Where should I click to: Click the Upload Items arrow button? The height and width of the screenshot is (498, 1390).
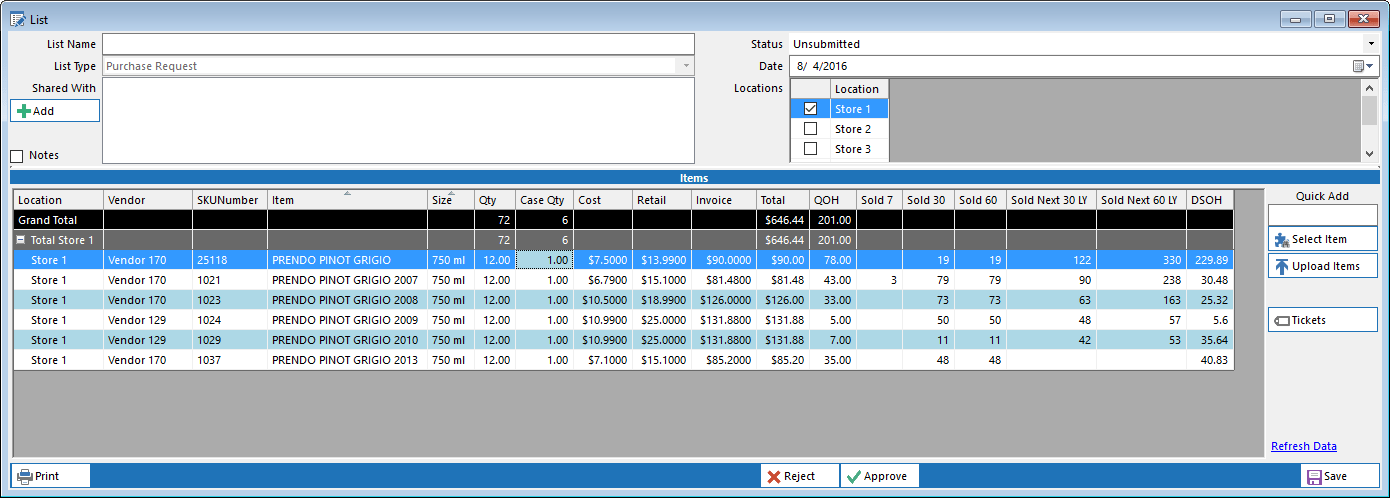(1322, 266)
